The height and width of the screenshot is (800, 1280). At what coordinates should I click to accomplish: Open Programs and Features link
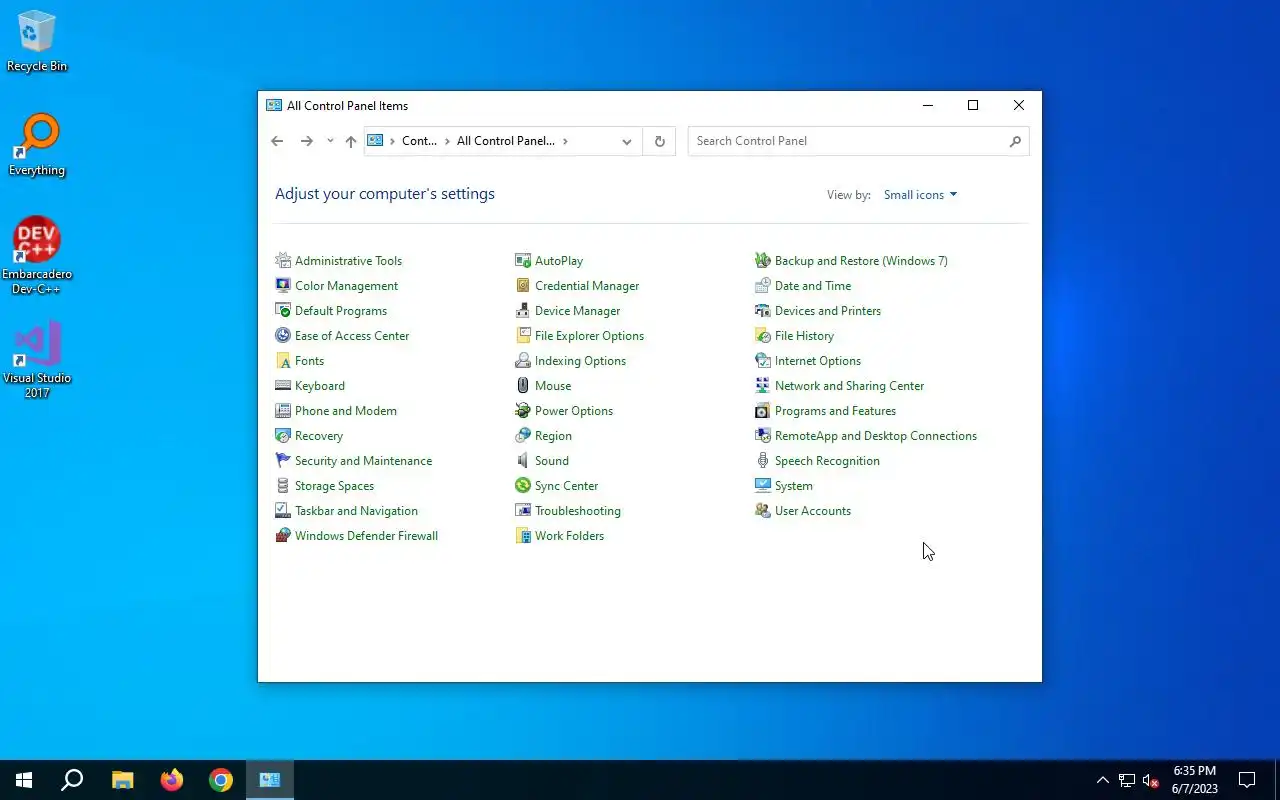[x=835, y=411]
